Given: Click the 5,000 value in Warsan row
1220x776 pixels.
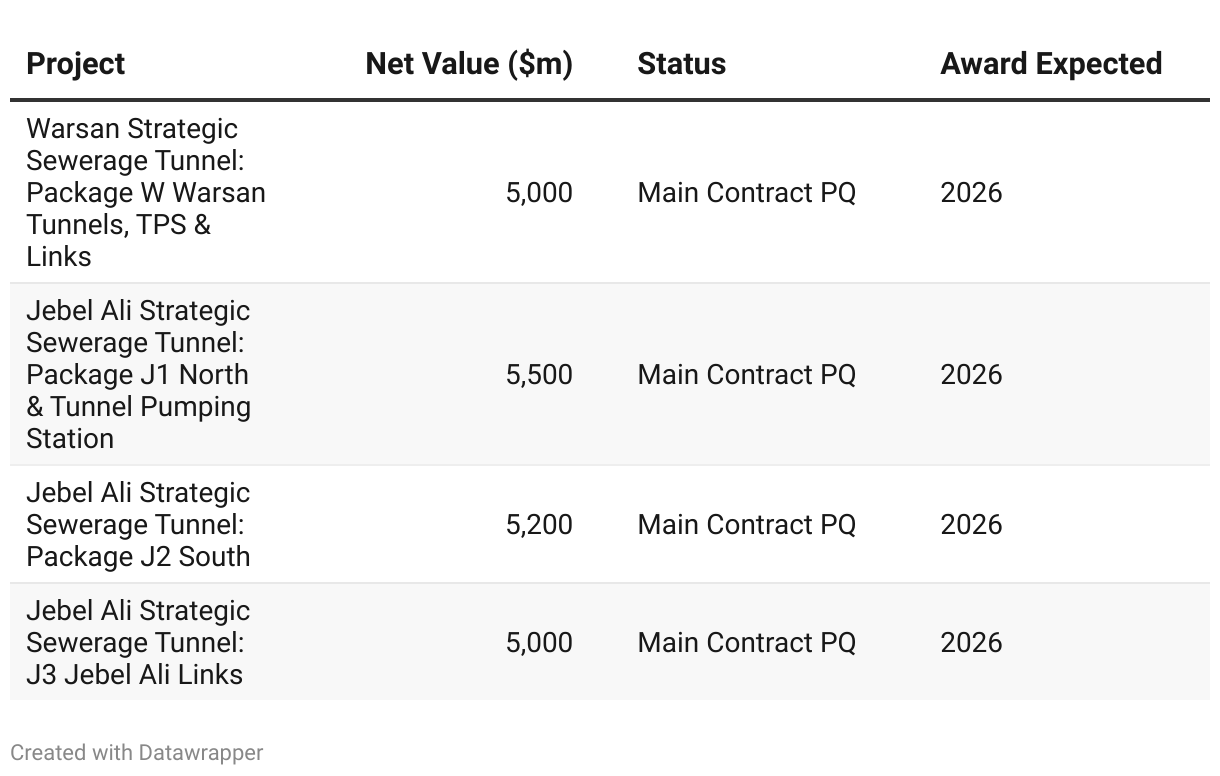Looking at the screenshot, I should pos(539,192).
